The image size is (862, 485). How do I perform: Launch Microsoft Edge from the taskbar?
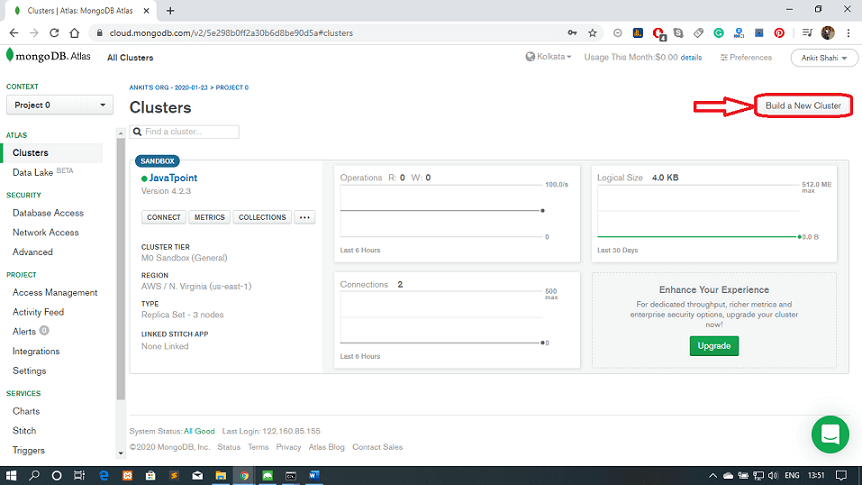[103, 476]
